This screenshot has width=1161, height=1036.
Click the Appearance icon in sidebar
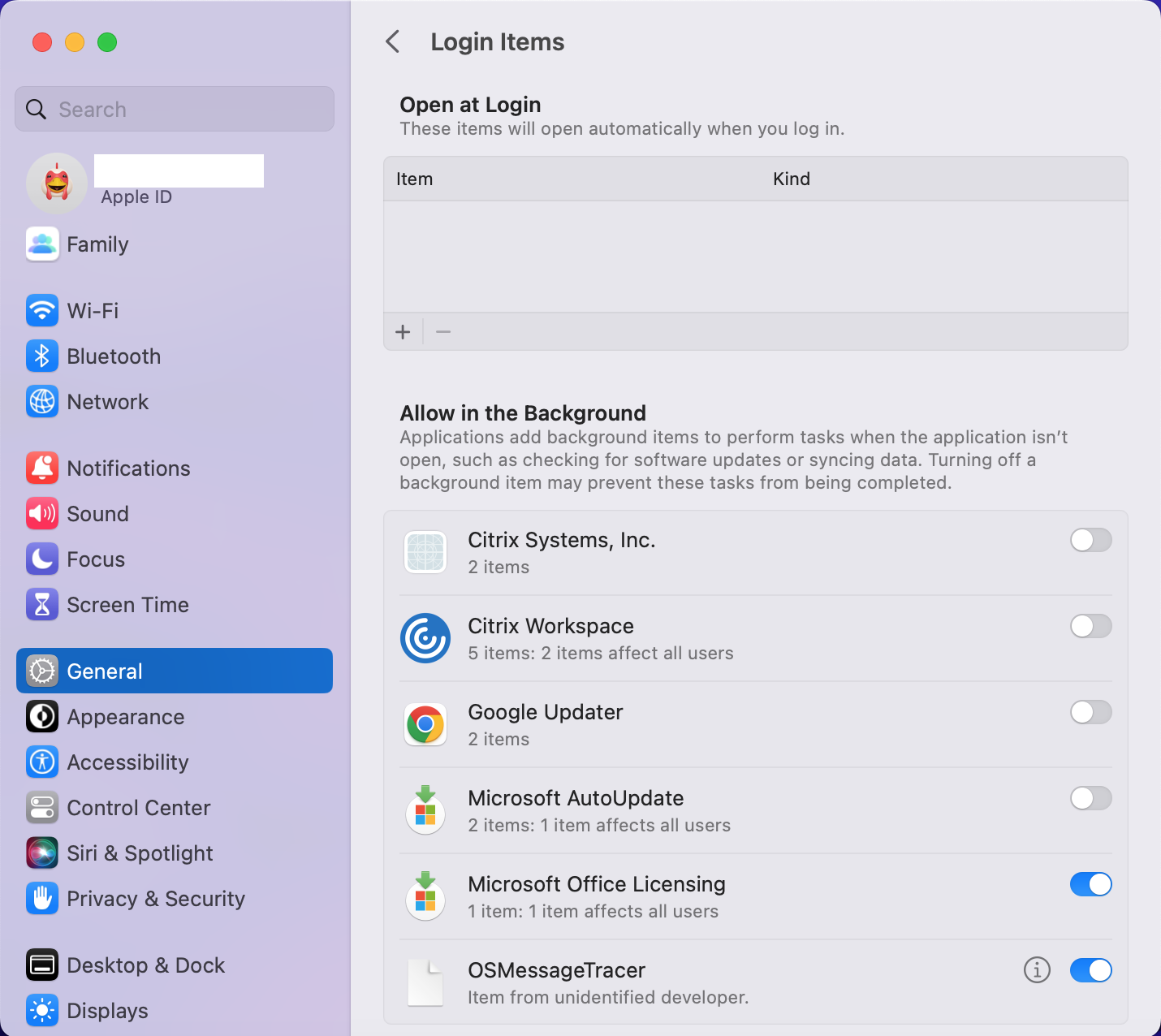click(42, 716)
